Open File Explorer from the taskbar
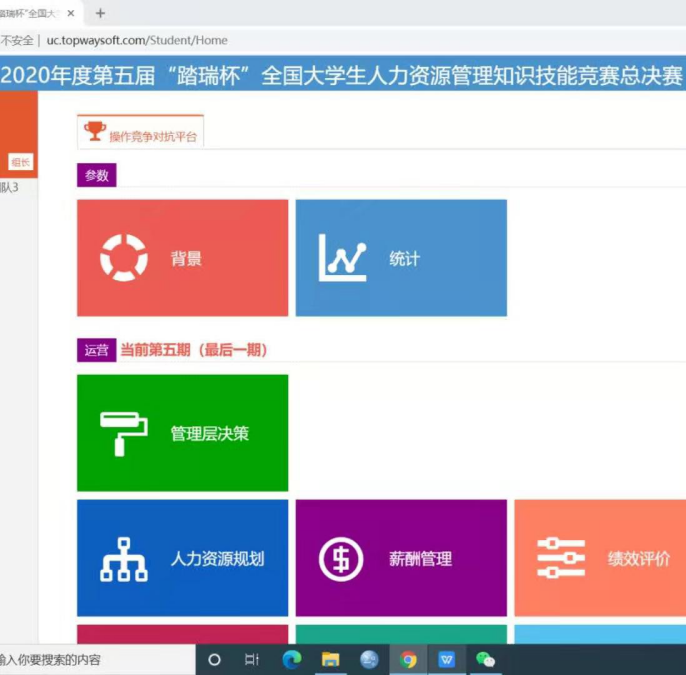This screenshot has width=686, height=675. (330, 659)
